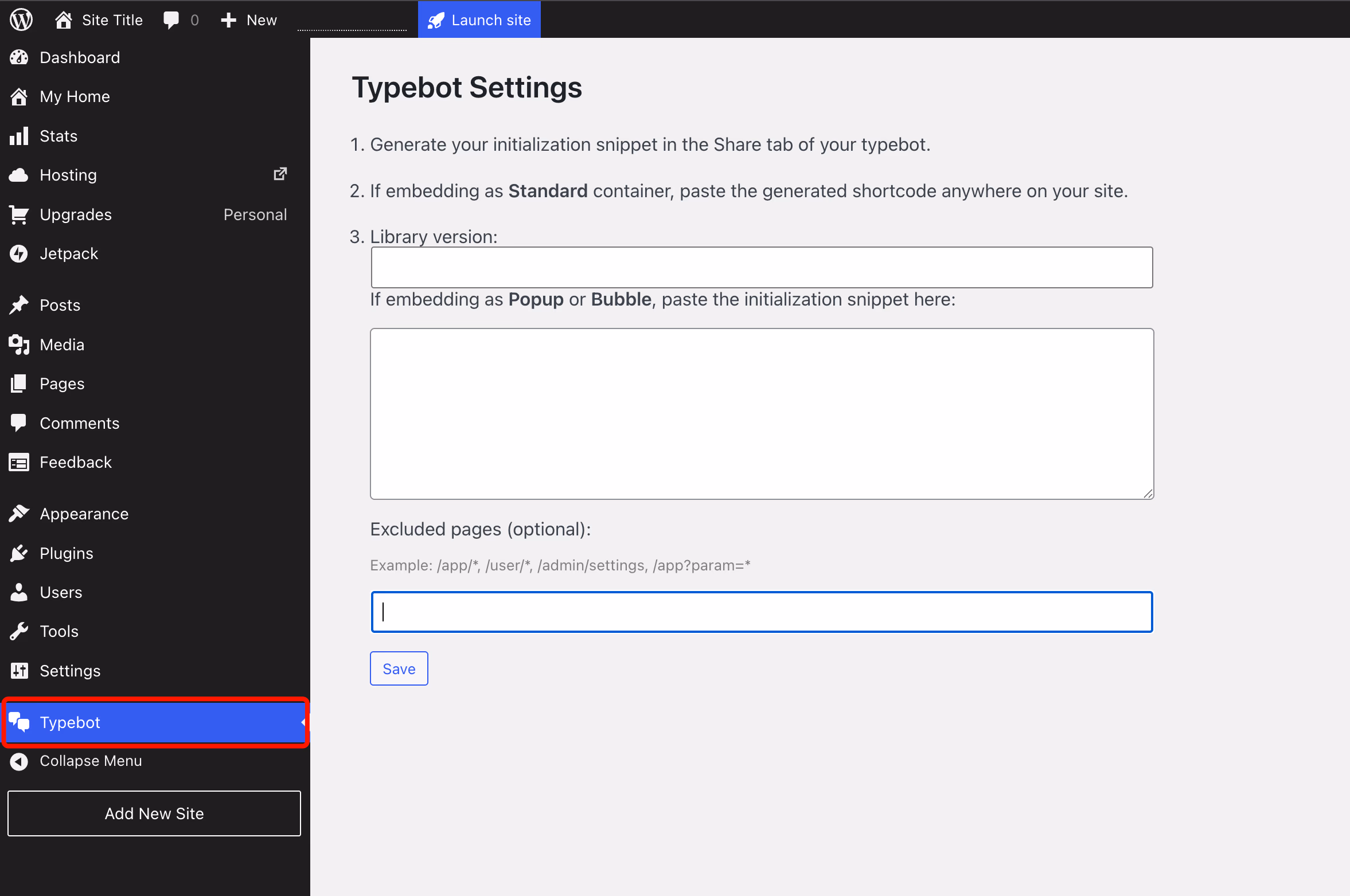This screenshot has height=896, width=1350.
Task: Click the Upgrades cart icon
Action: [19, 215]
